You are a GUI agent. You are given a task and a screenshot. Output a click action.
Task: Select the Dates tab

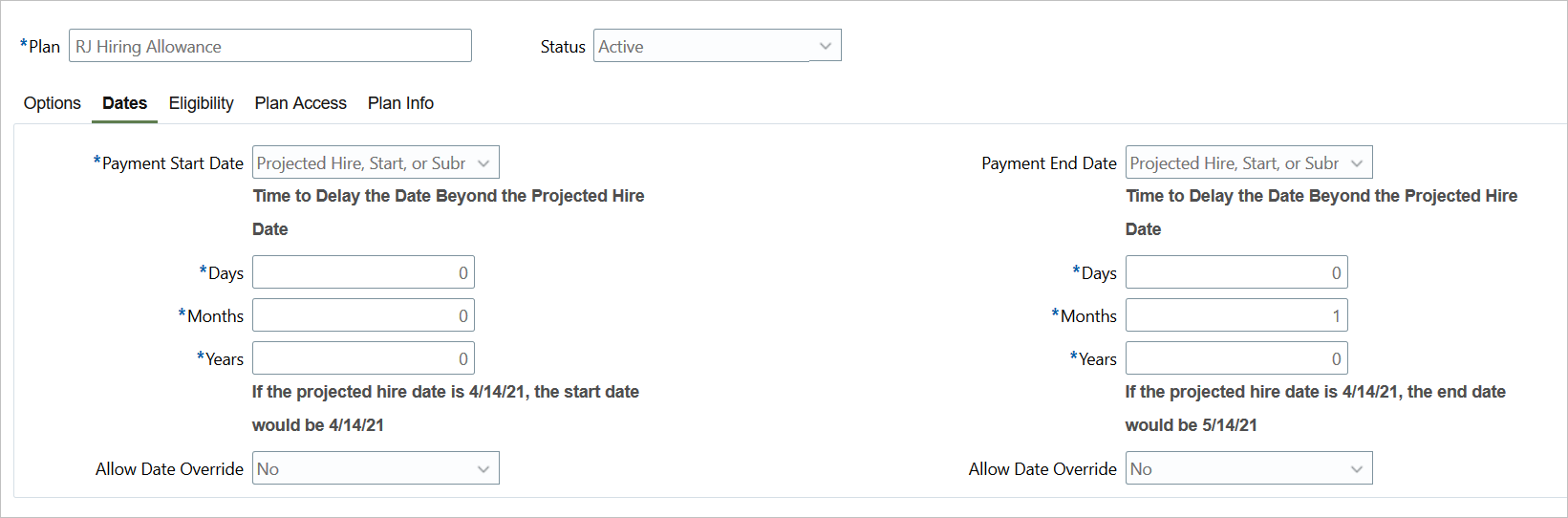(x=125, y=103)
